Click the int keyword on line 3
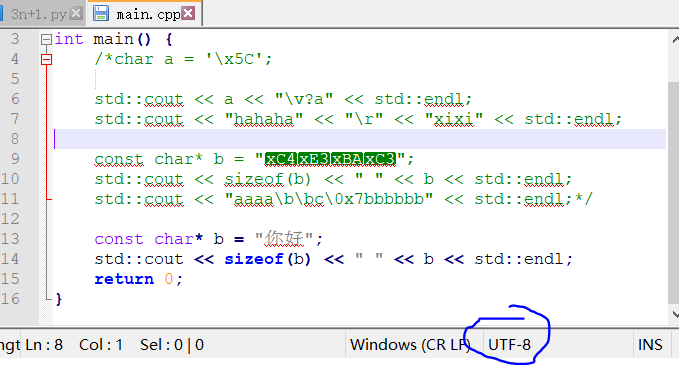The width and height of the screenshot is (679, 365). [x=69, y=39]
